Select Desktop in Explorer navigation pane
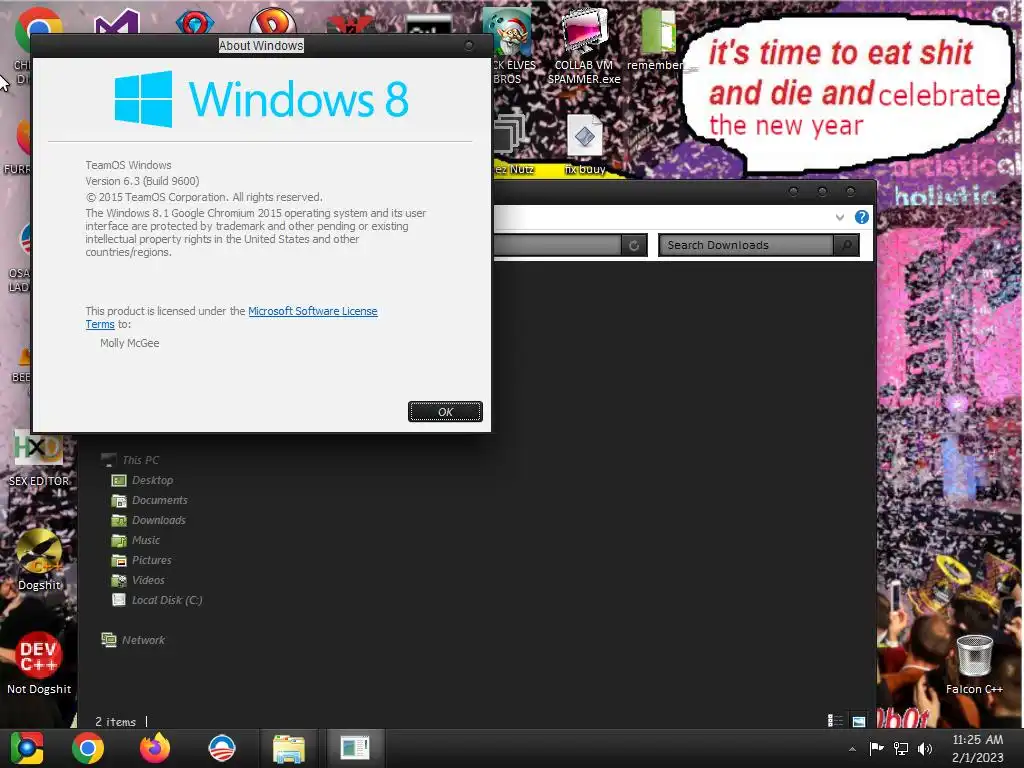 (x=142, y=481)
